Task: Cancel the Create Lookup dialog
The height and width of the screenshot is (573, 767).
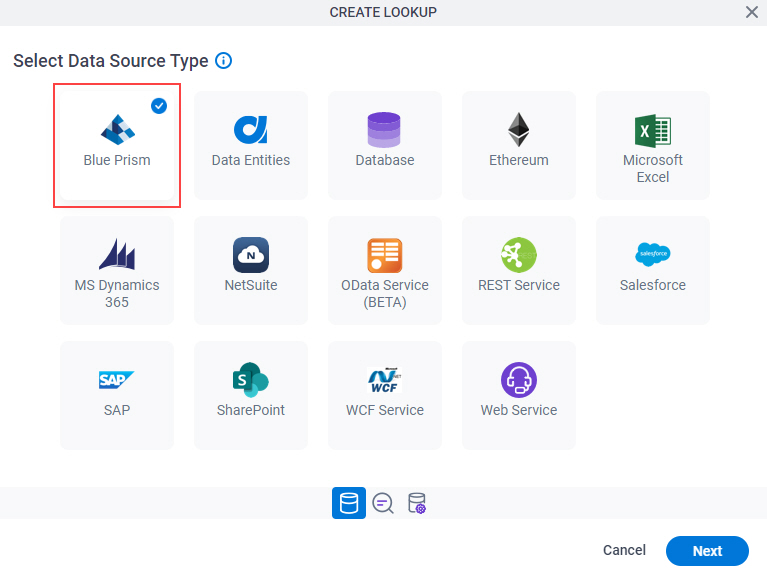Action: tap(624, 550)
